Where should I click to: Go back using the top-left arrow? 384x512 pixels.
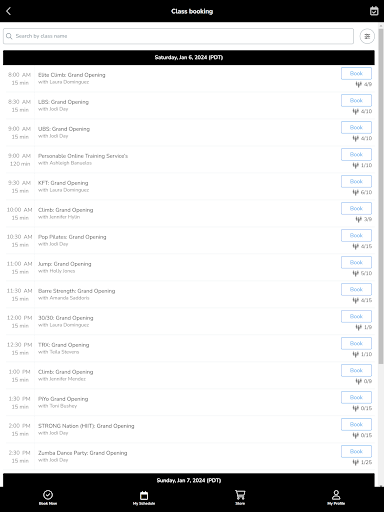(x=9, y=11)
